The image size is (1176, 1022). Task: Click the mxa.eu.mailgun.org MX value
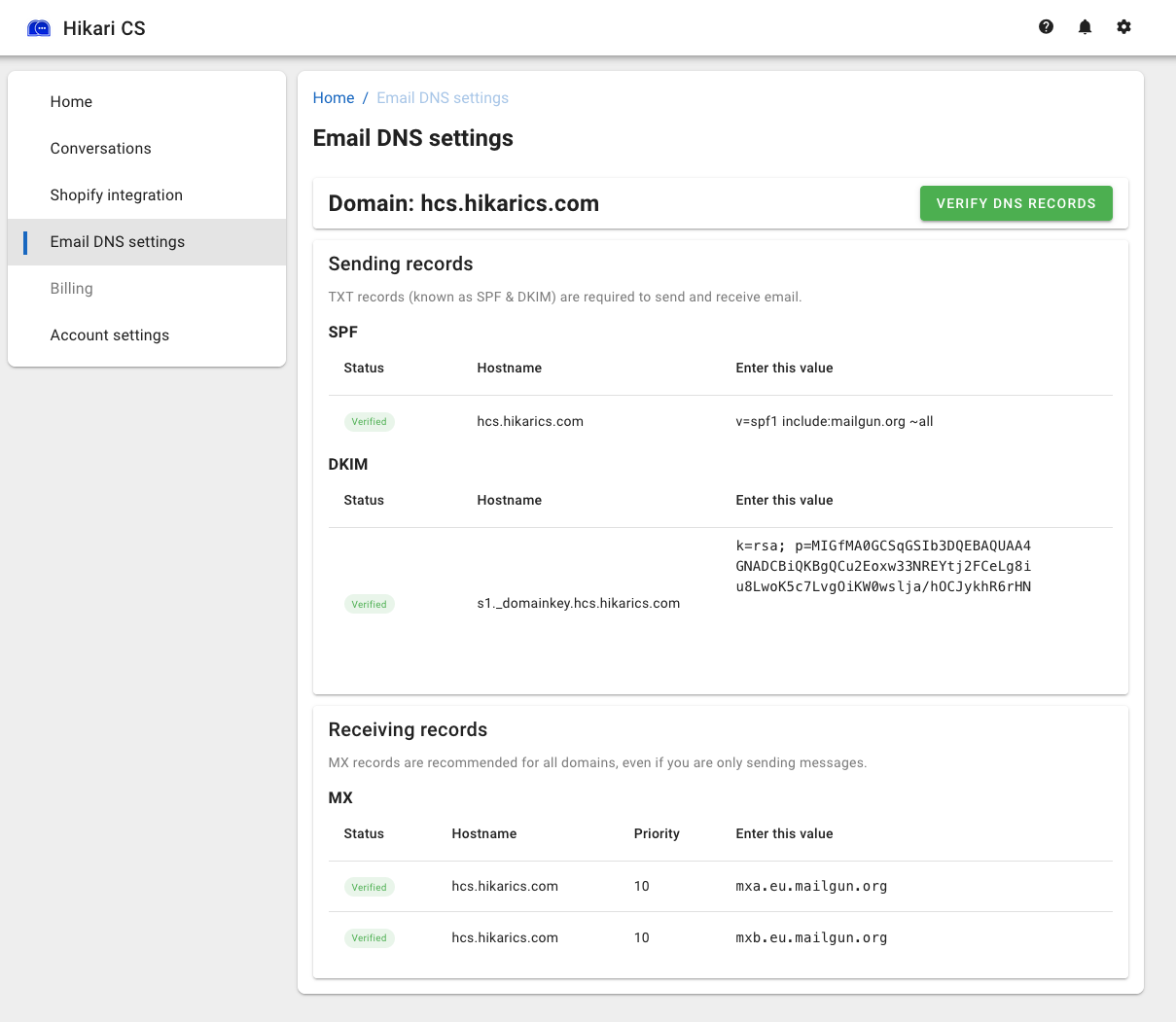pyautogui.click(x=810, y=887)
